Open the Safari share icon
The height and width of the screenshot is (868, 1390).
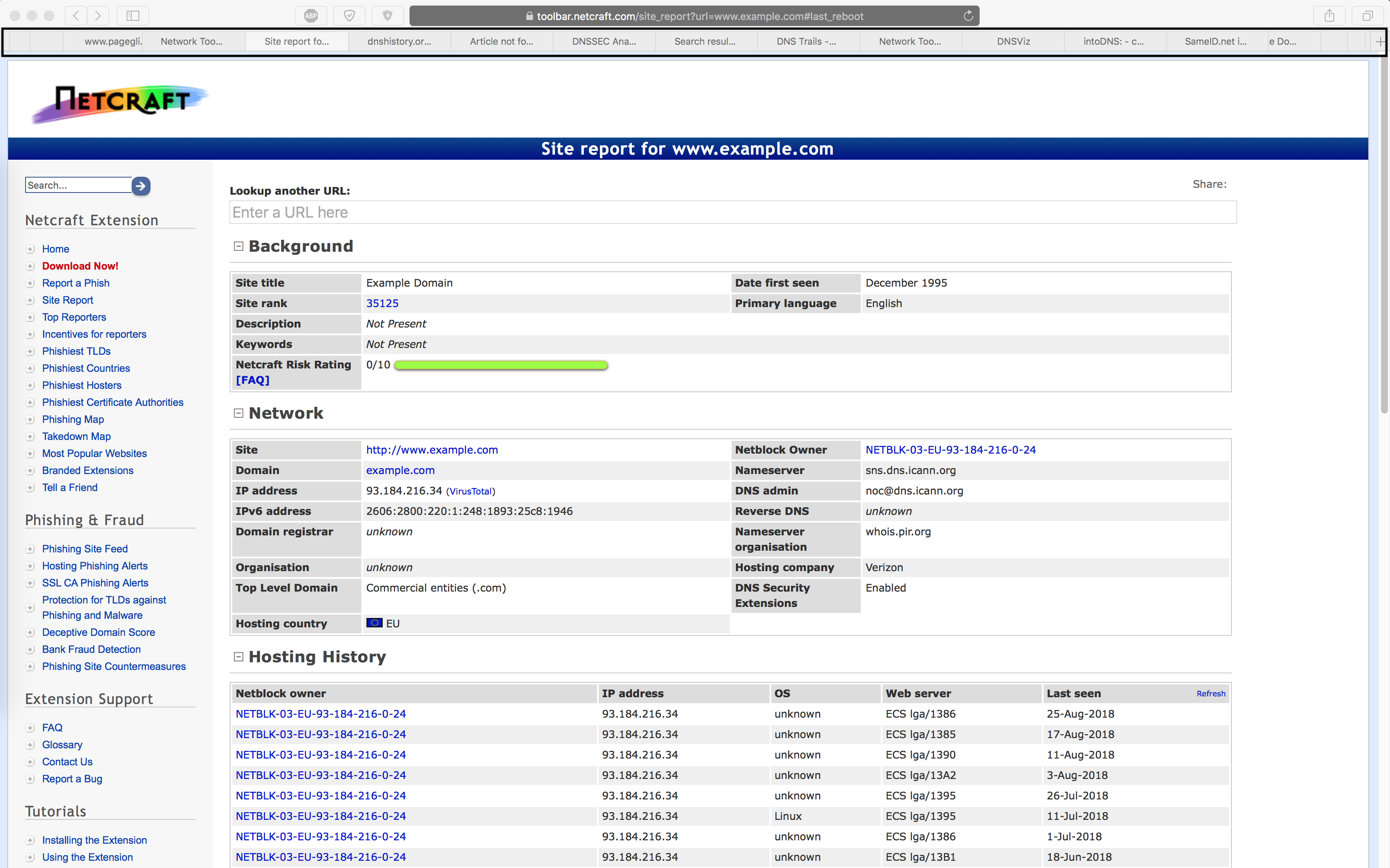pyautogui.click(x=1329, y=16)
